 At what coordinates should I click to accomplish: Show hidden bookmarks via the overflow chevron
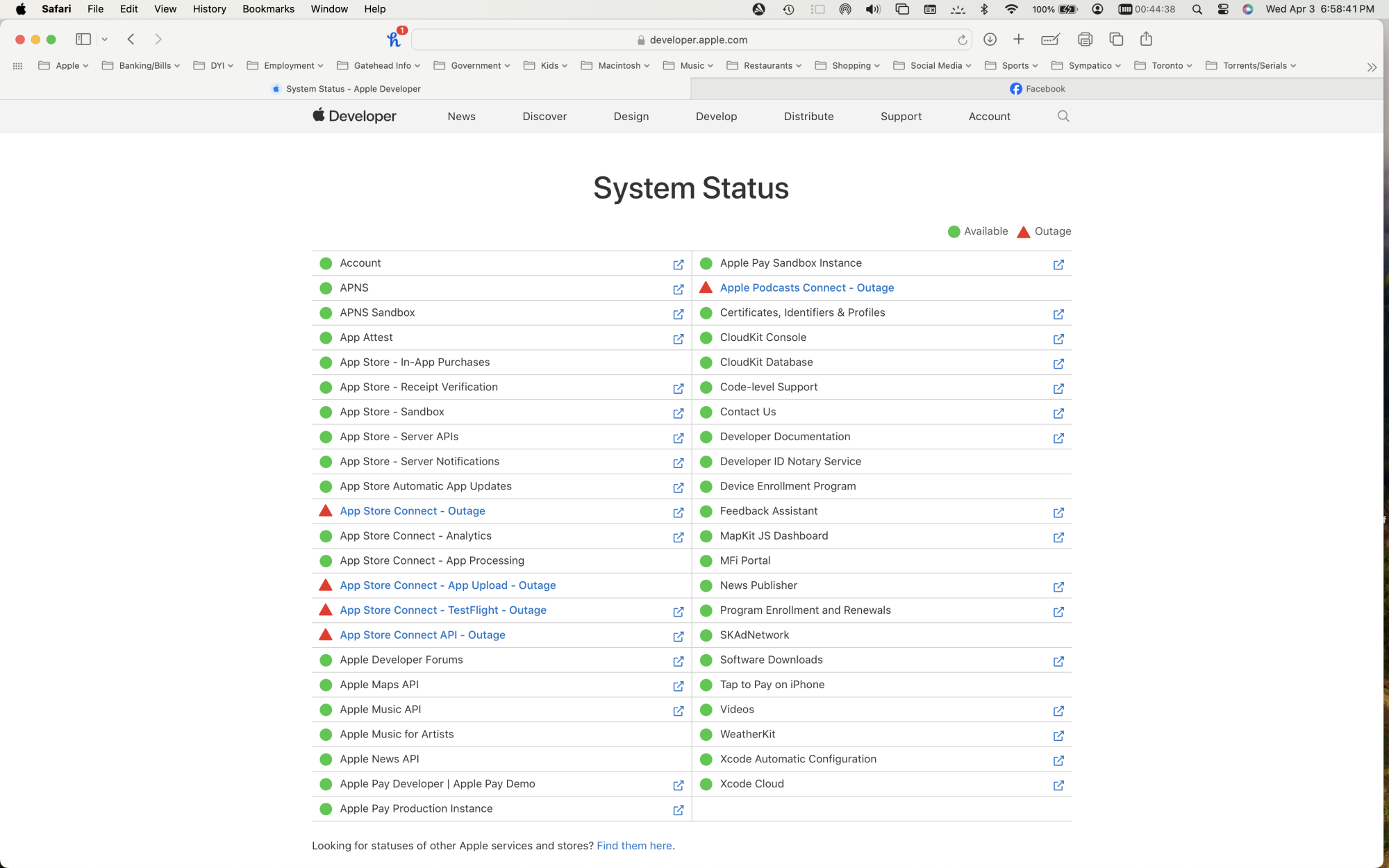[x=1371, y=67]
